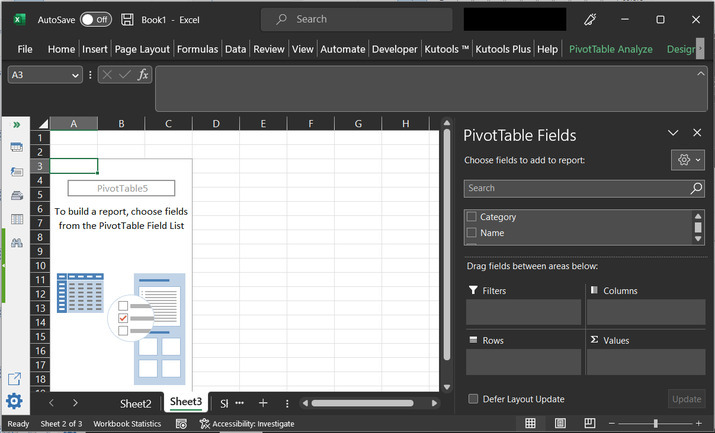Open PivotTable Fields task pane options chevron
The height and width of the screenshot is (433, 715).
[672, 133]
